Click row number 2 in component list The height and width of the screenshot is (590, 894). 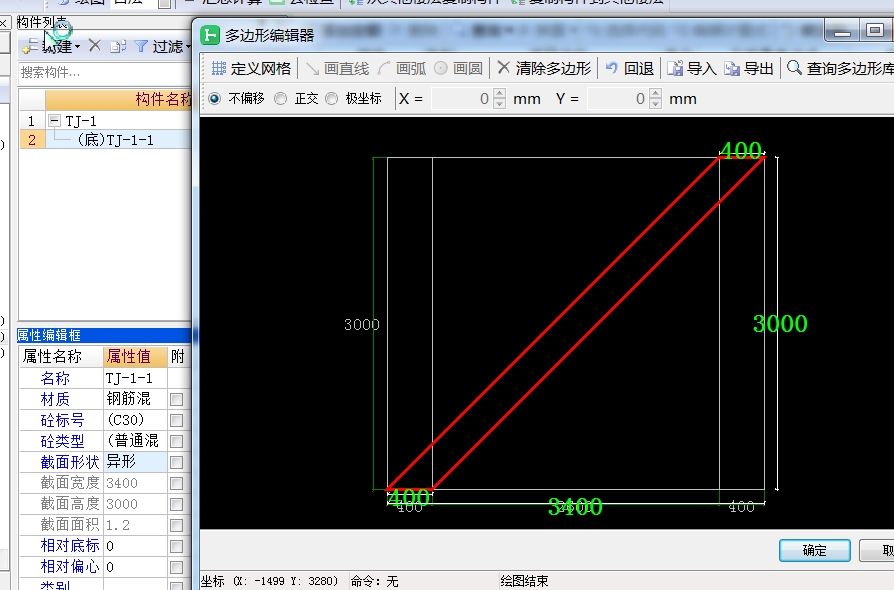(x=32, y=140)
